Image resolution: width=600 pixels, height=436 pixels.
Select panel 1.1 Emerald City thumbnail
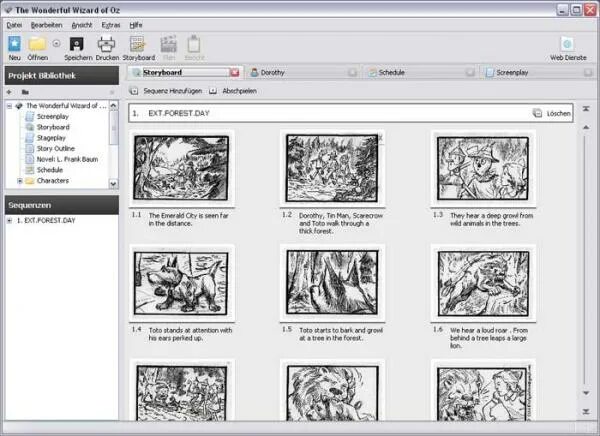pos(181,168)
